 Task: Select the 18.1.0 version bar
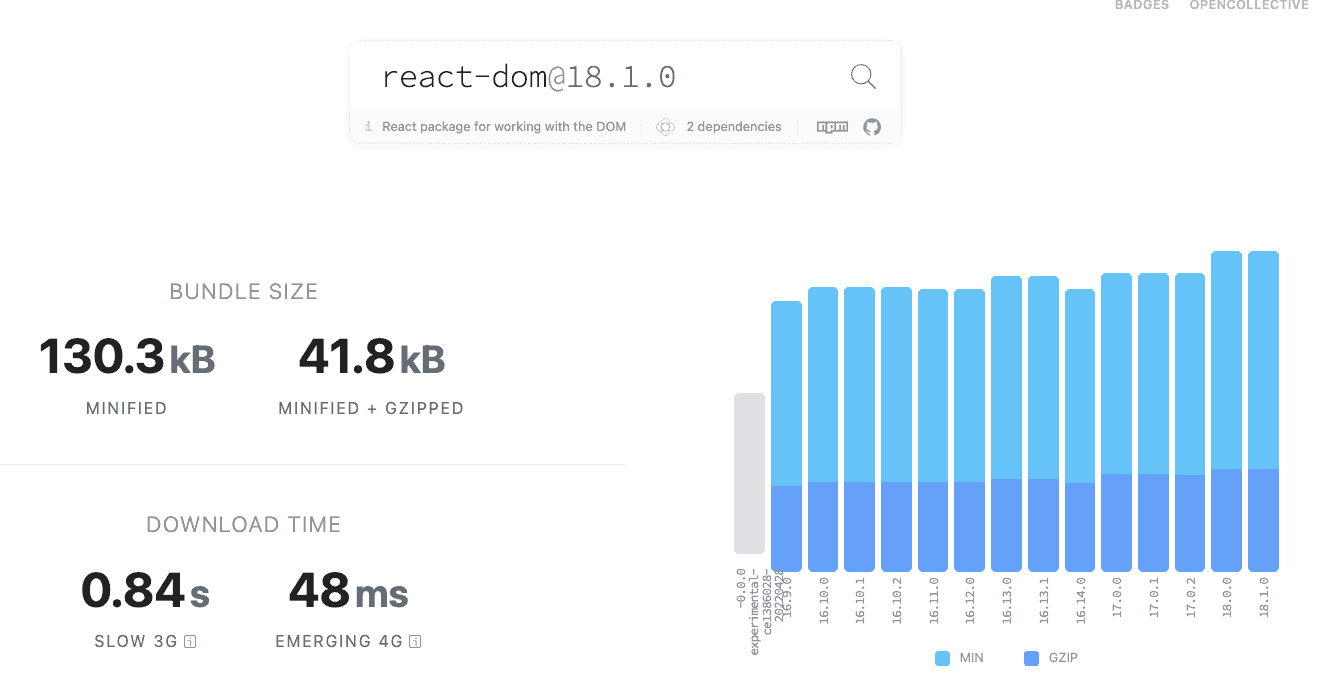(x=1263, y=410)
